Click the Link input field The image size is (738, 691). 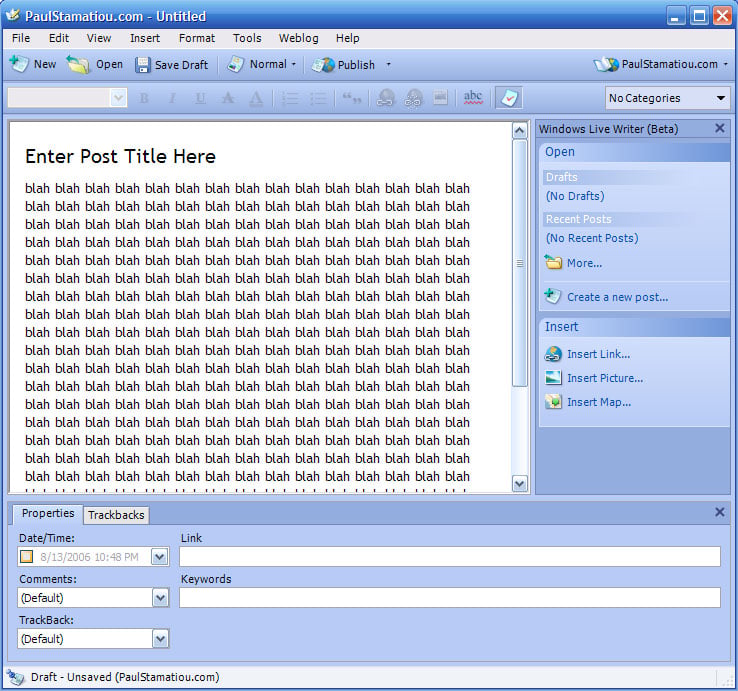click(449, 556)
